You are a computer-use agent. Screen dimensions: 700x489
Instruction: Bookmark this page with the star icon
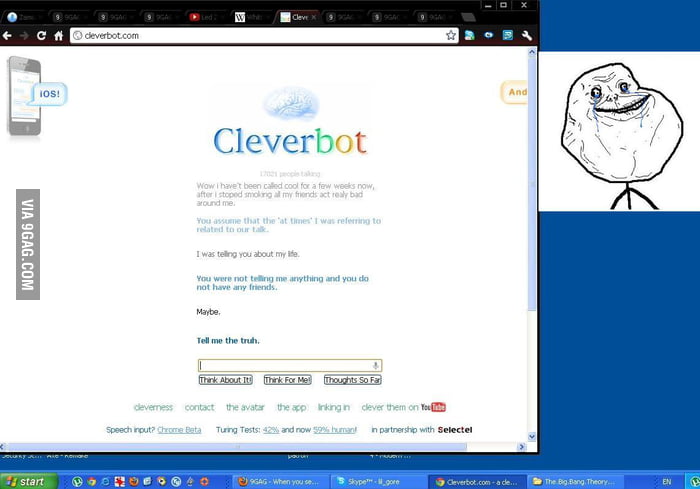pos(451,35)
